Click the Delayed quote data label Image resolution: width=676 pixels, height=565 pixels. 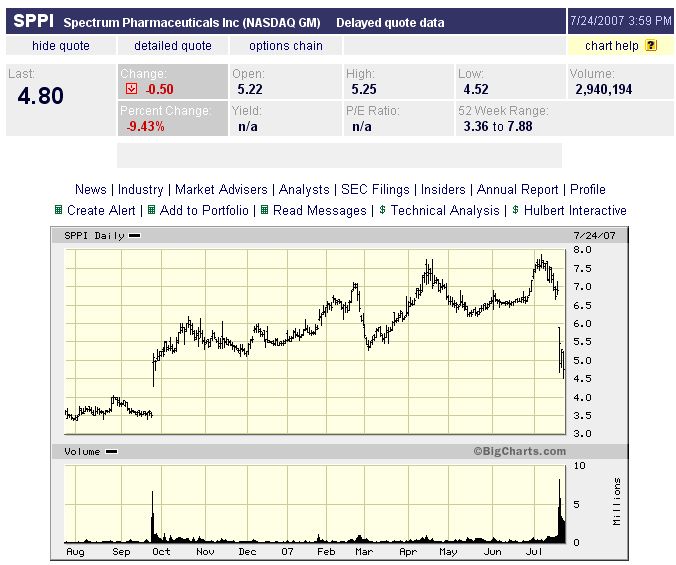pyautogui.click(x=390, y=22)
